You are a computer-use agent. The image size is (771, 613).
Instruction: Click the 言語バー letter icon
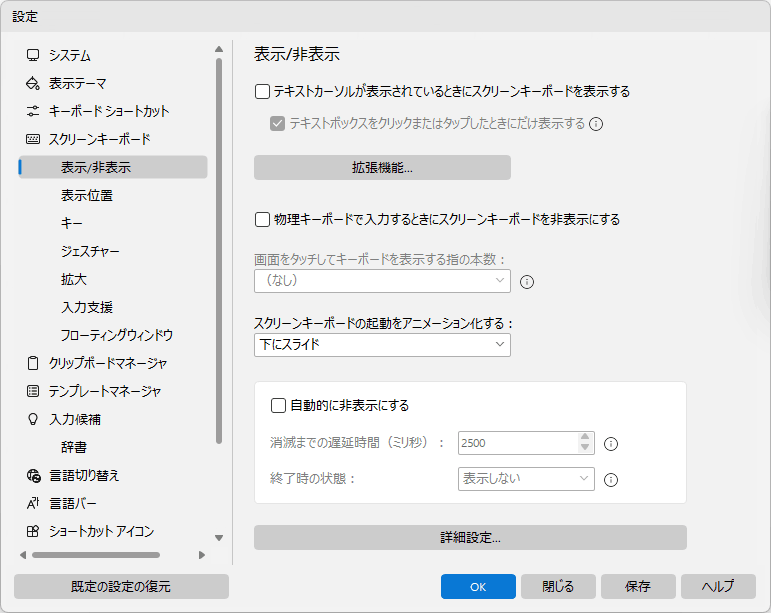click(33, 503)
